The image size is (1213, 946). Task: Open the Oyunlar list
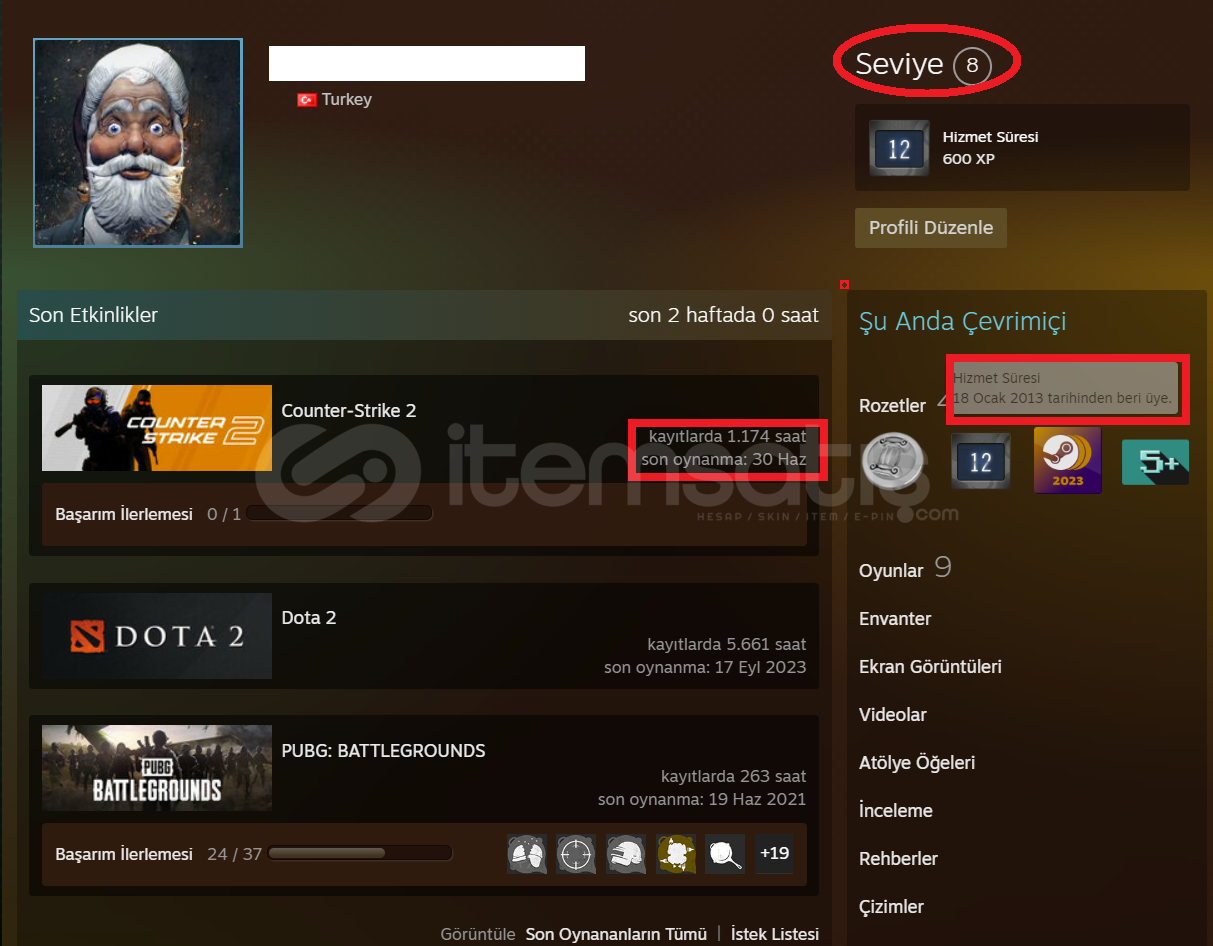coord(891,571)
